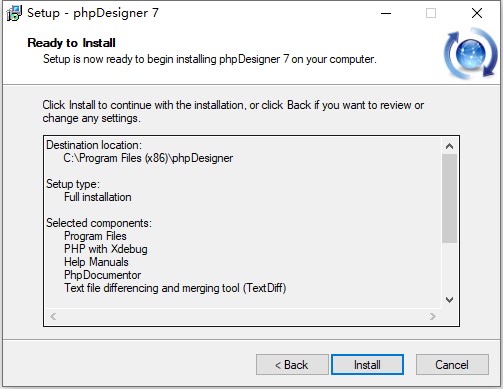The height and width of the screenshot is (389, 503).
Task: Go back with the Back button
Action: coord(292,364)
